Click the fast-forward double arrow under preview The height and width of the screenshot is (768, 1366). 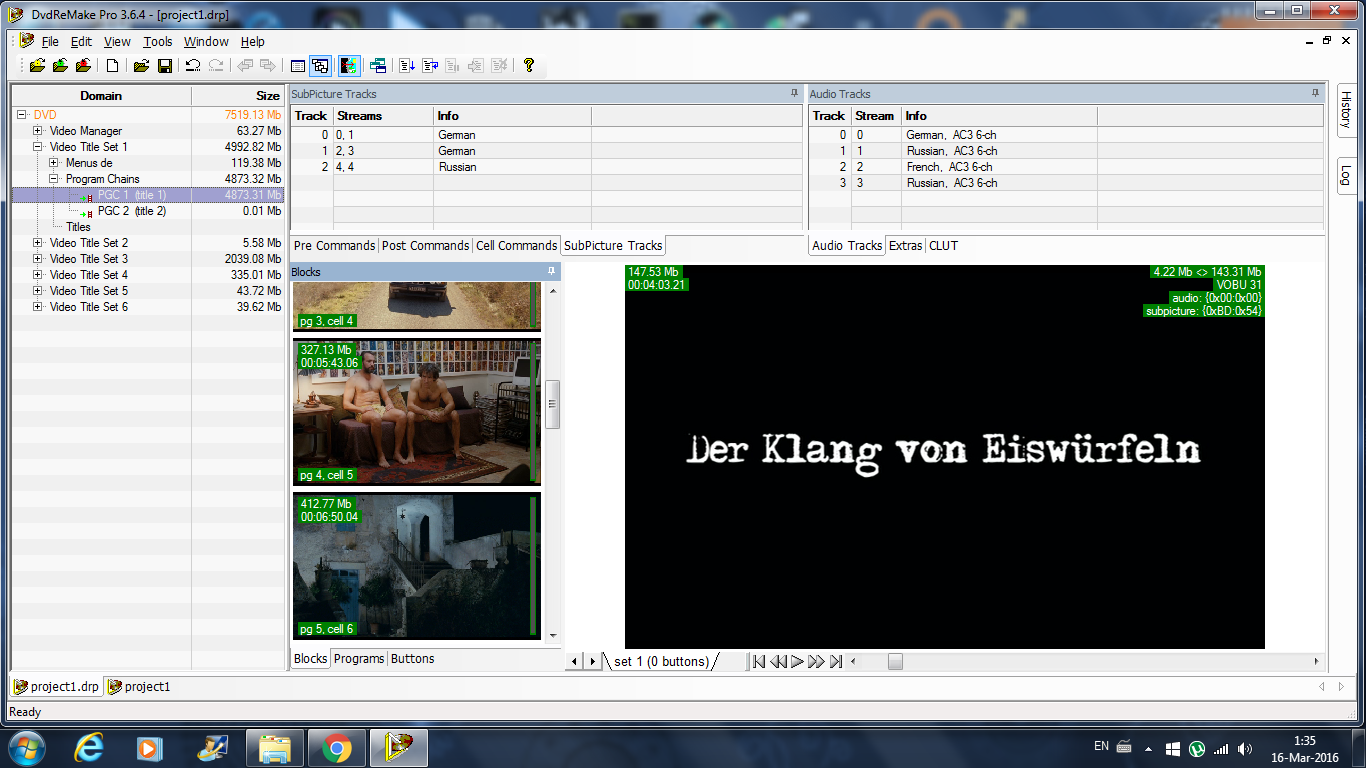(816, 661)
